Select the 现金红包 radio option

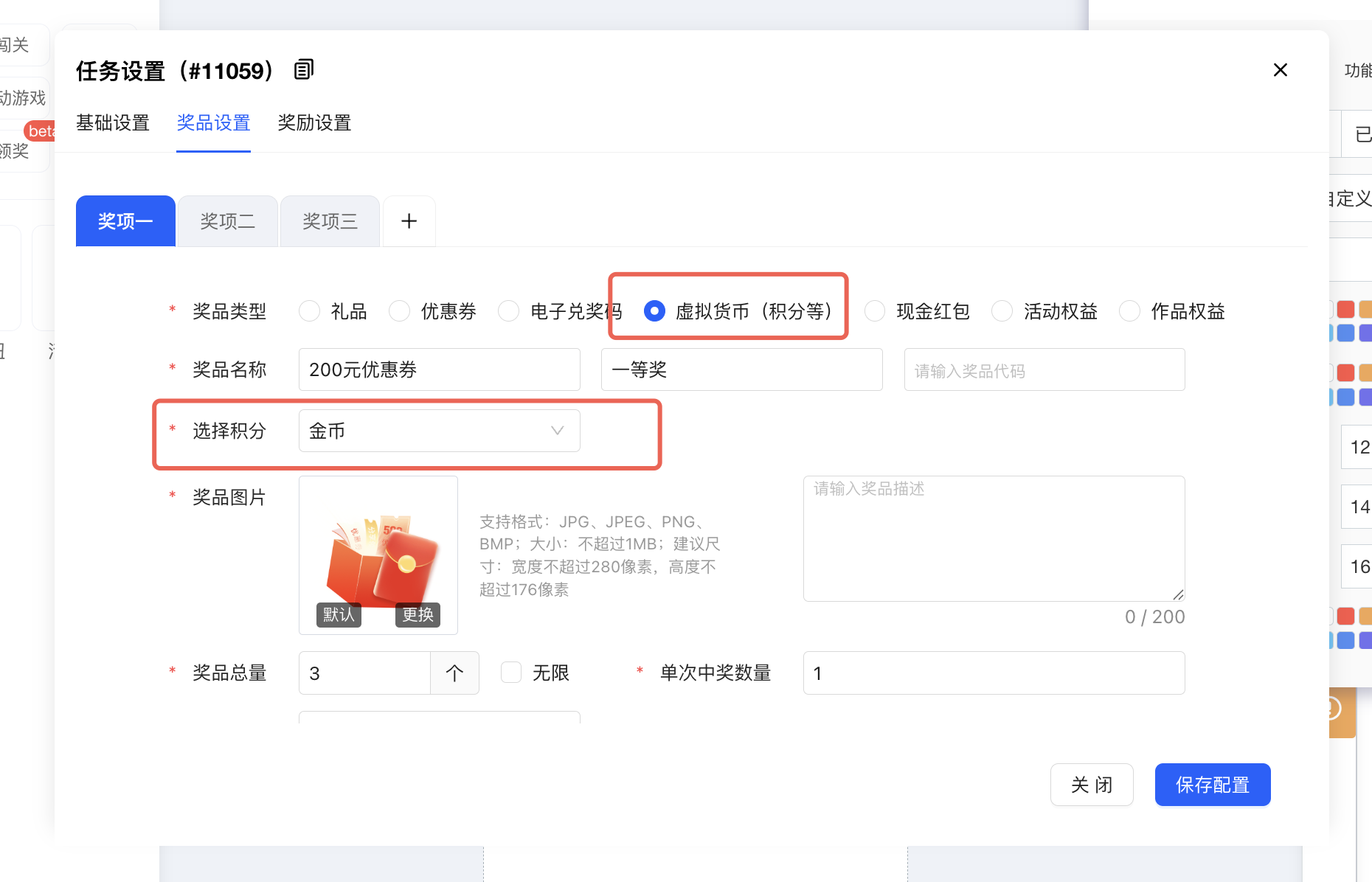[875, 311]
